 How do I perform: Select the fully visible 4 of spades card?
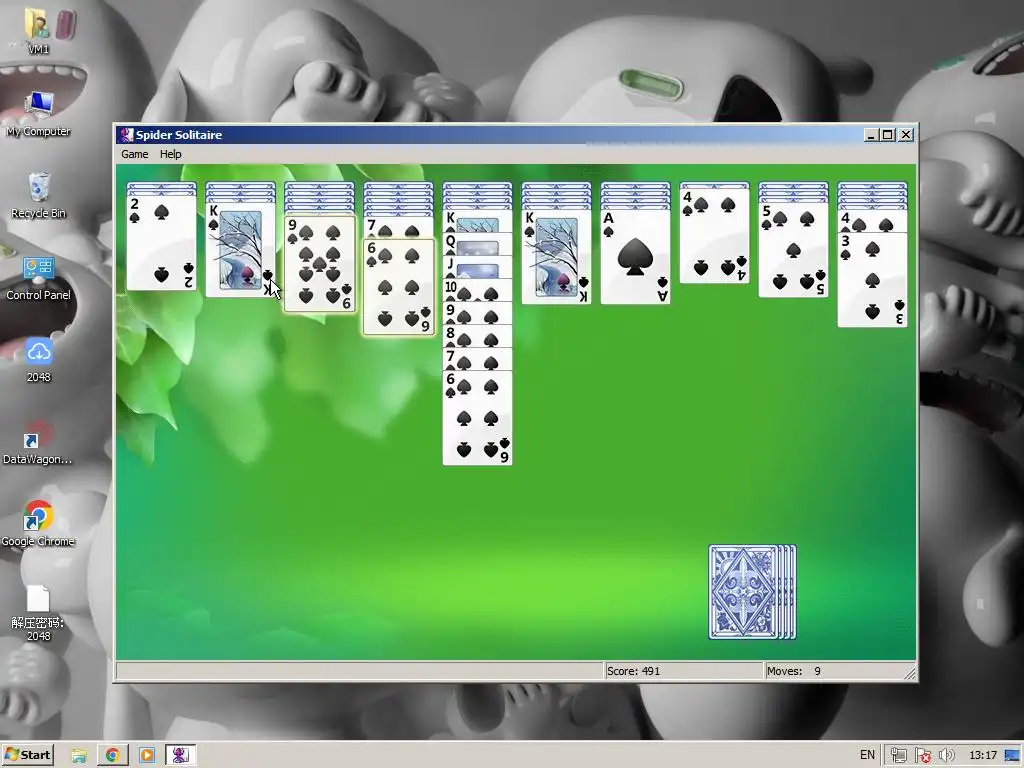click(x=714, y=235)
